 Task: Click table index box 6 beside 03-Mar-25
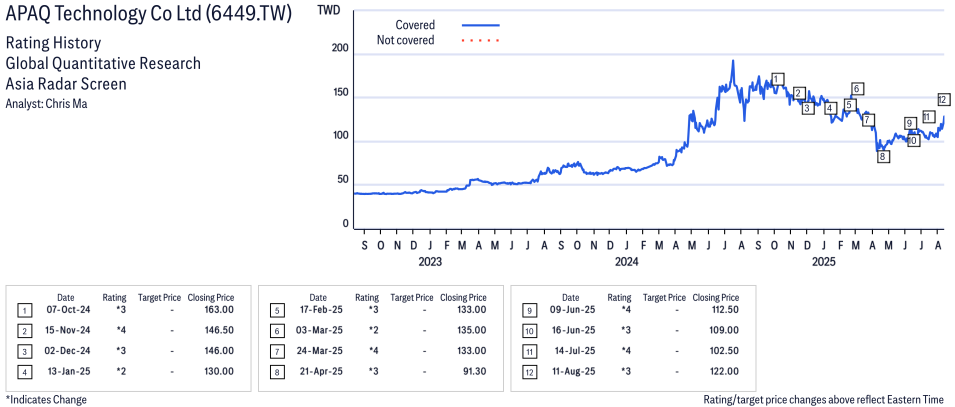(276, 331)
